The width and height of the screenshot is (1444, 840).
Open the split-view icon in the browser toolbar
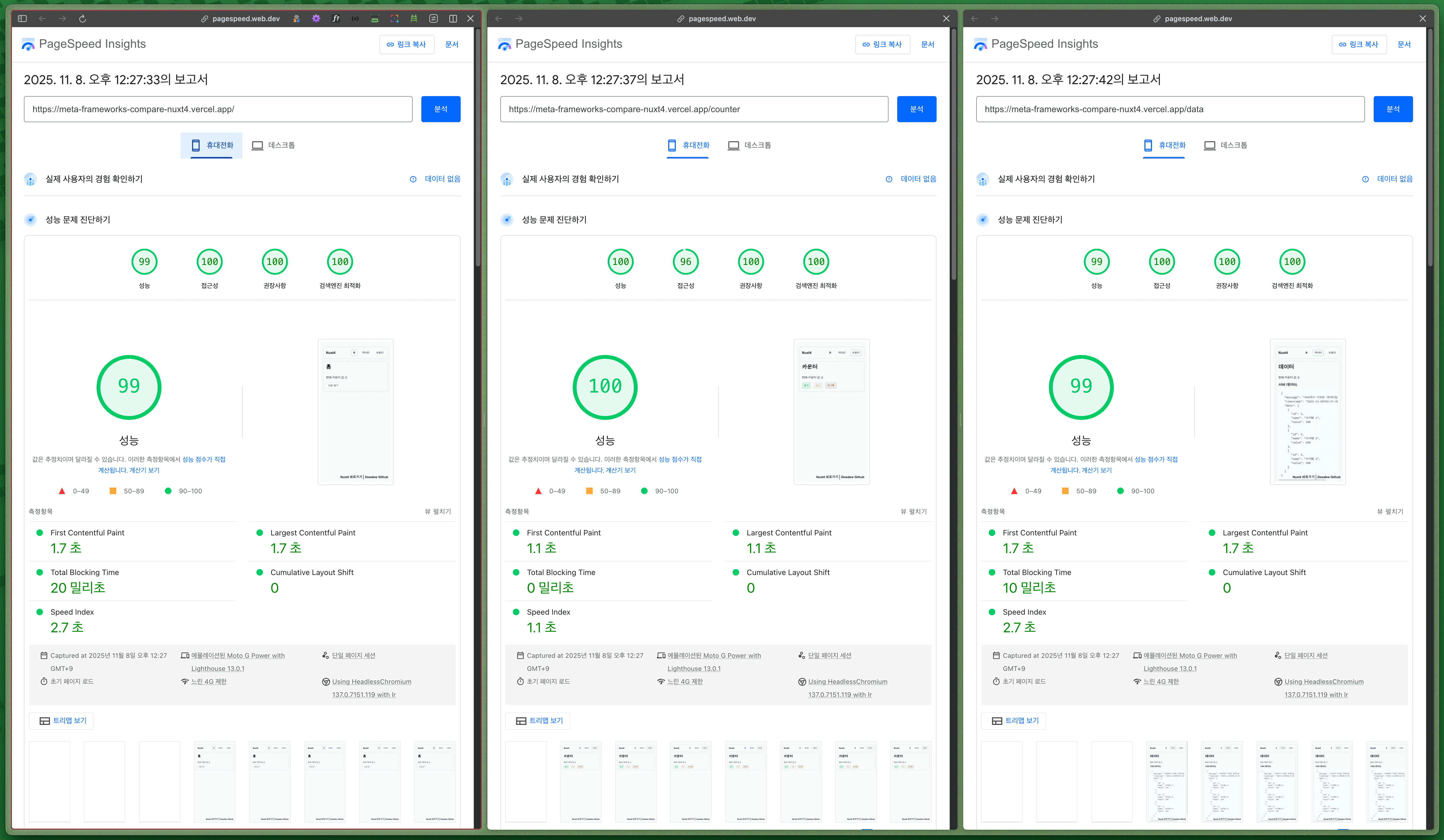(x=453, y=18)
